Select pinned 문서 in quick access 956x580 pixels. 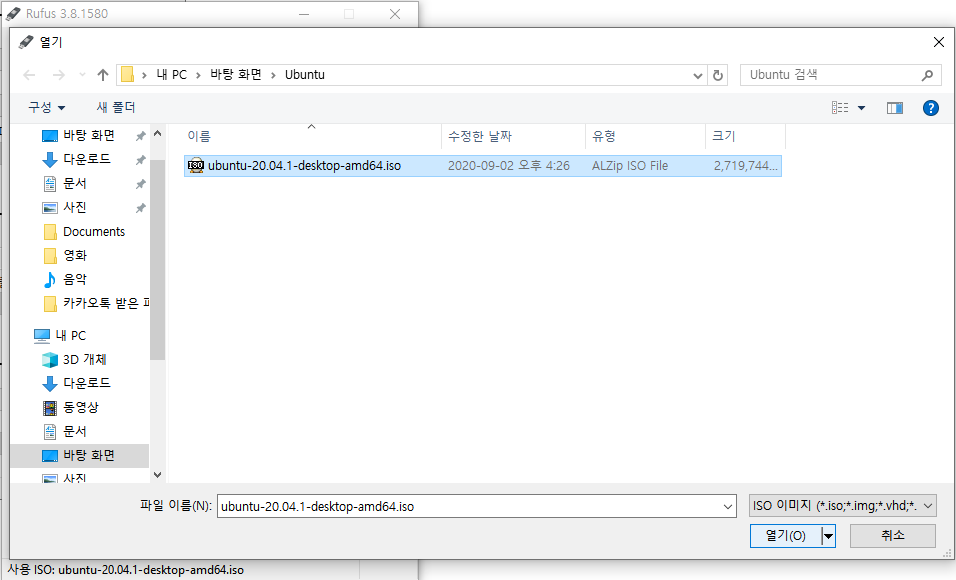pos(75,183)
